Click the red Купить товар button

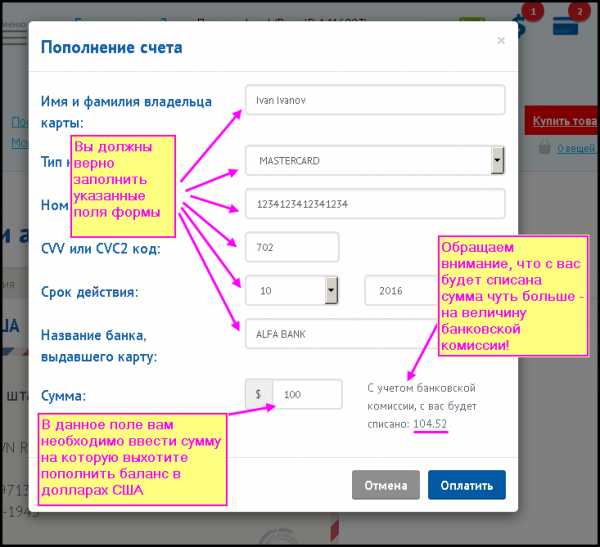point(563,121)
